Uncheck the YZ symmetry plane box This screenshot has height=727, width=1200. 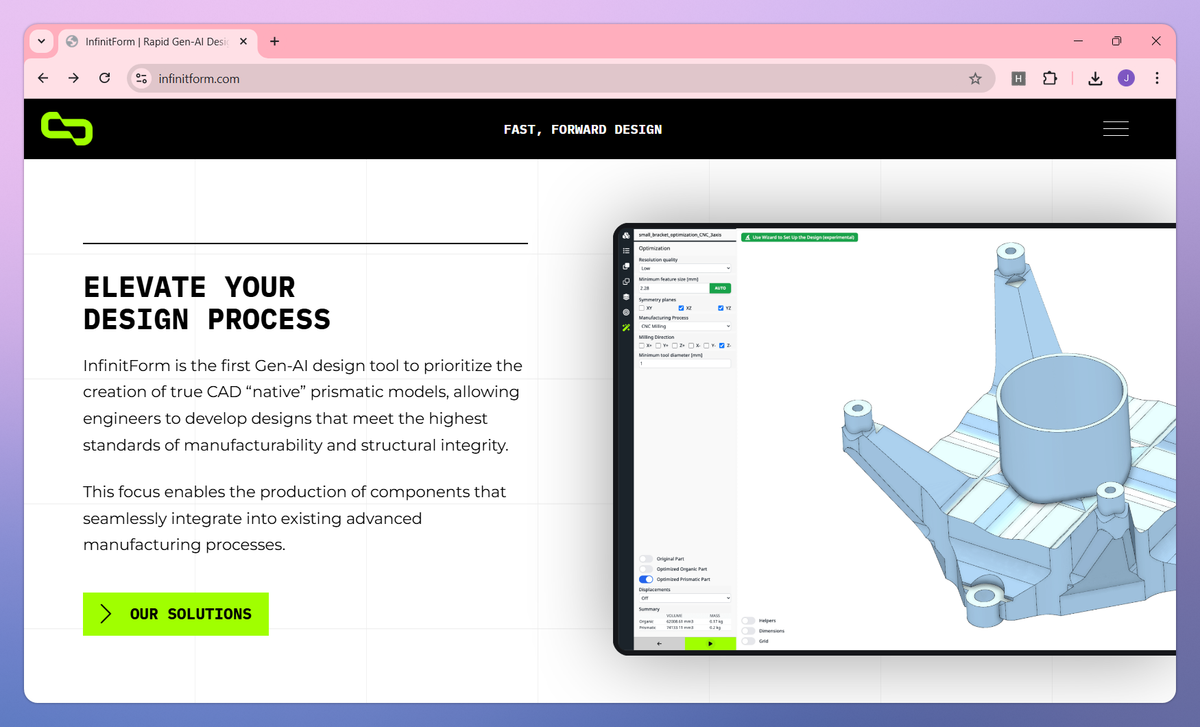pyautogui.click(x=720, y=308)
